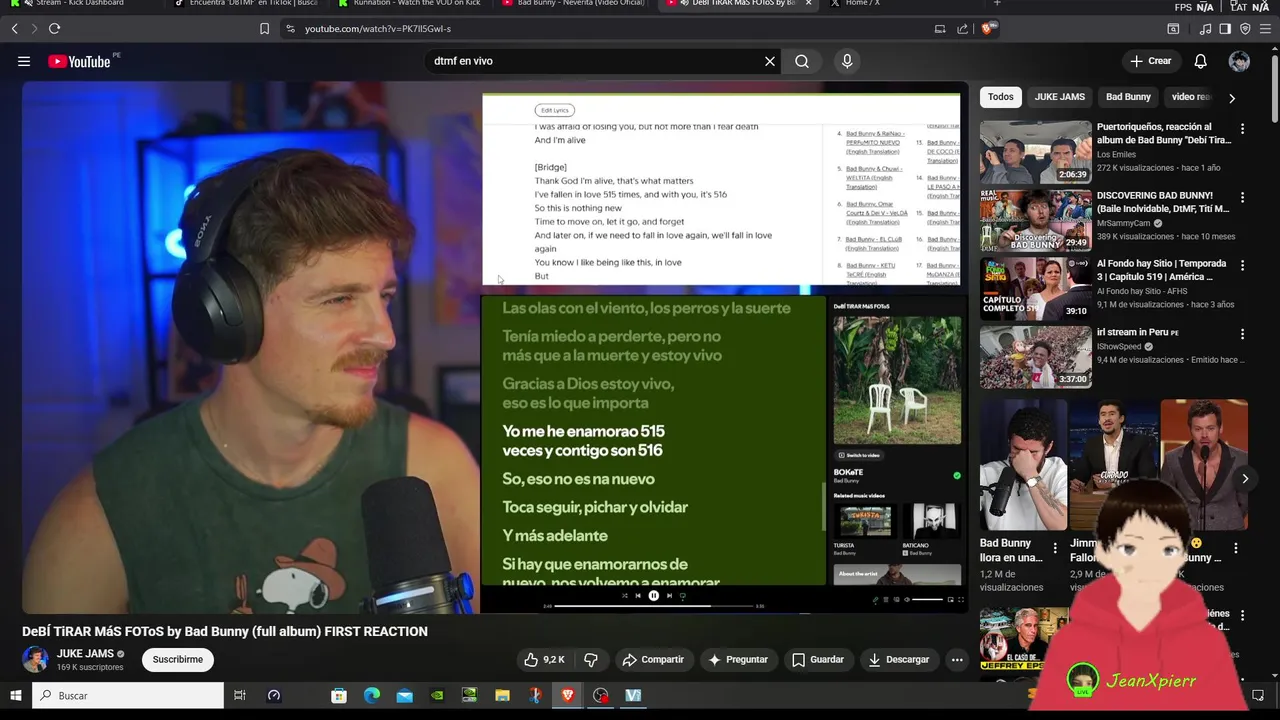The width and height of the screenshot is (1280, 720).
Task: Click the Windows taskbar Buscar search box
Action: 128,695
